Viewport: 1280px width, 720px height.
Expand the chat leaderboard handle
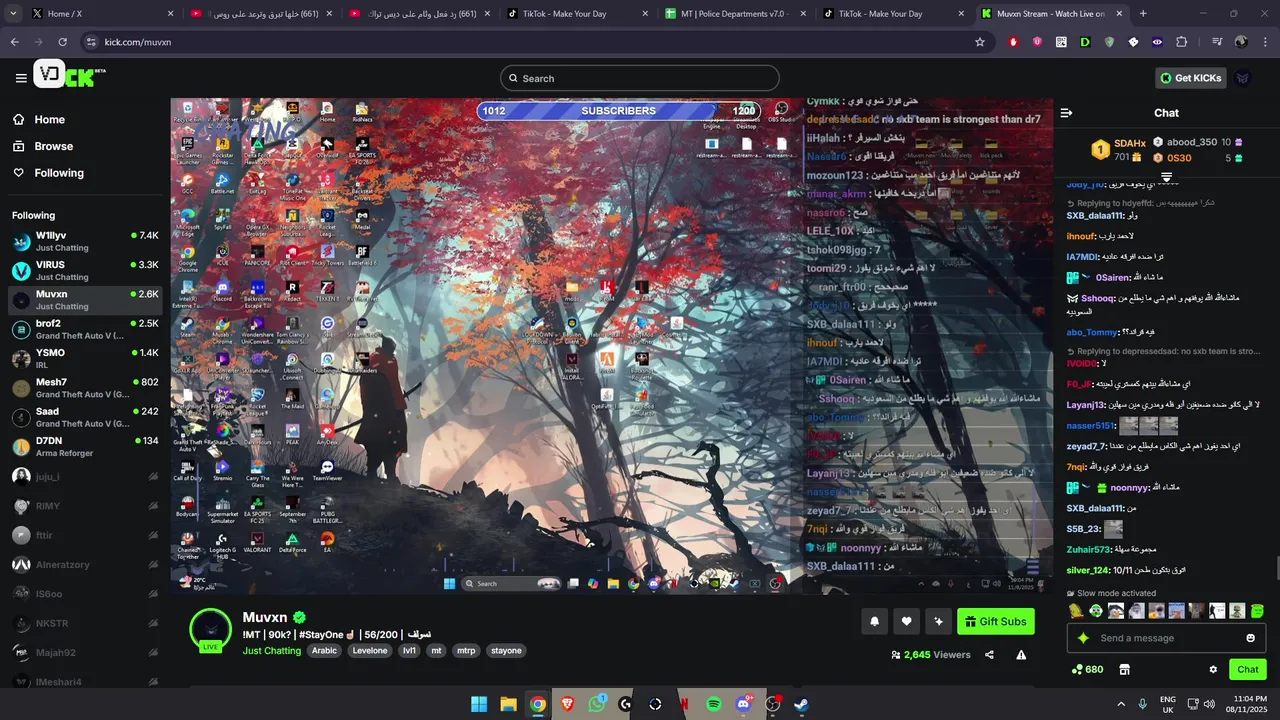(1166, 177)
